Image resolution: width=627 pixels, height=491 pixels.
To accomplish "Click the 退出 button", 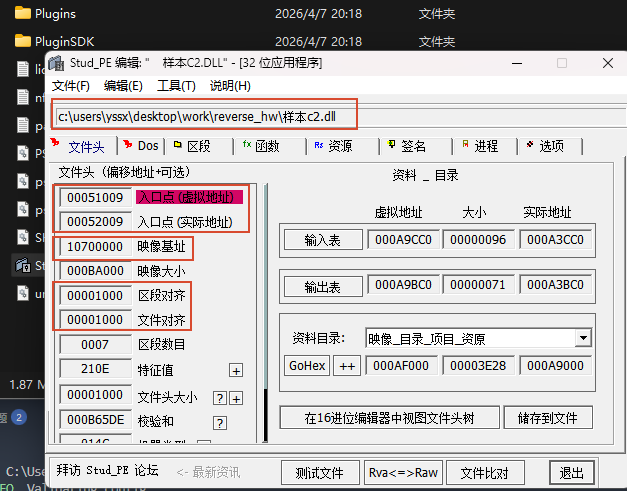I will (x=572, y=473).
